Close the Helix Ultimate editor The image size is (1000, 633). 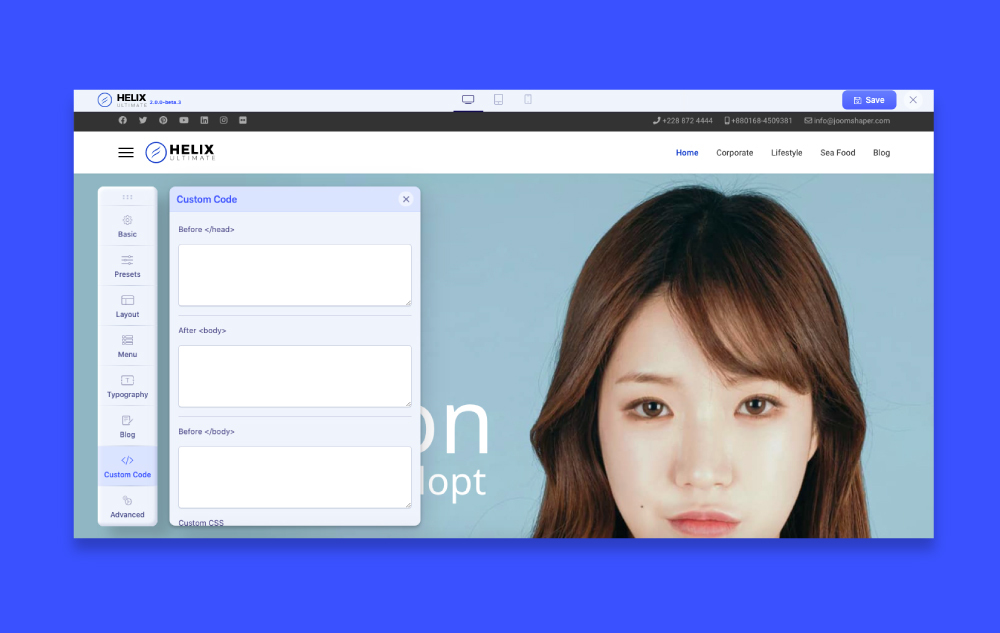913,100
